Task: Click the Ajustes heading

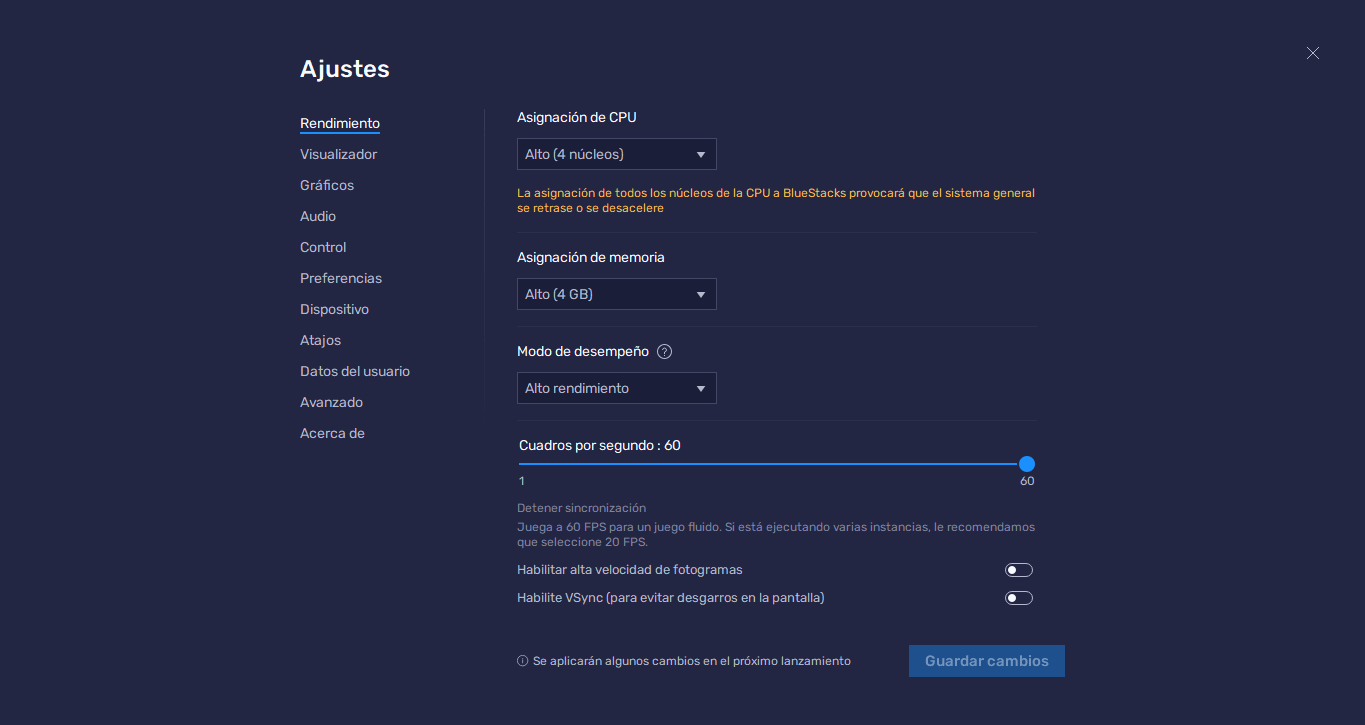Action: pyautogui.click(x=345, y=69)
